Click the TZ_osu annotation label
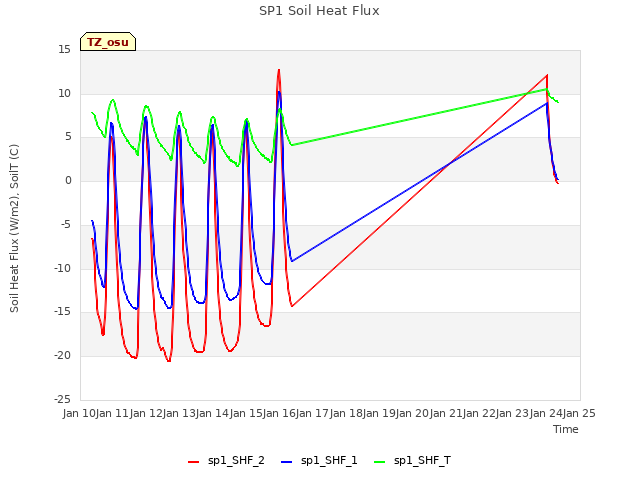Viewport: 640px width, 480px height. pos(108,42)
